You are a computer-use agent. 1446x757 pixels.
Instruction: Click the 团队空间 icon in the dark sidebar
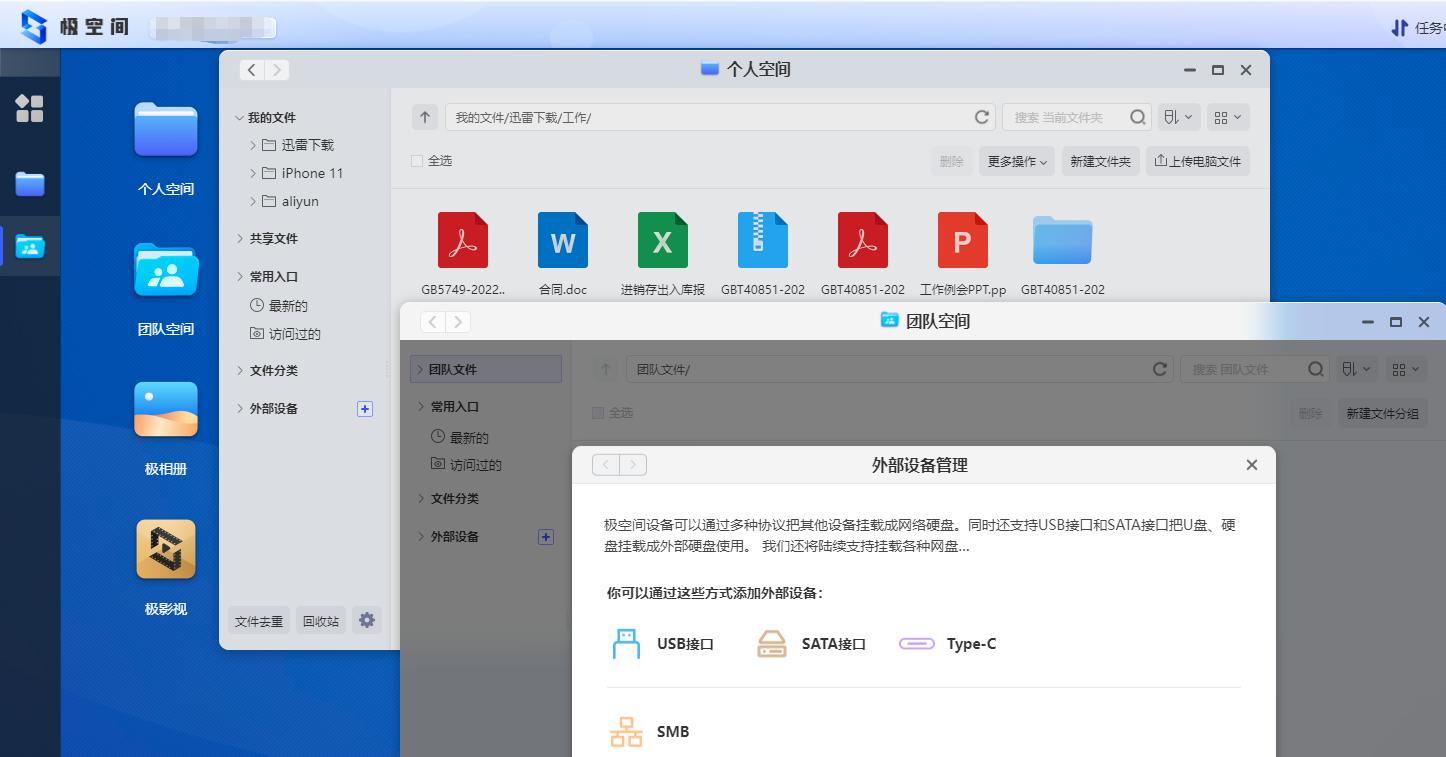30,246
